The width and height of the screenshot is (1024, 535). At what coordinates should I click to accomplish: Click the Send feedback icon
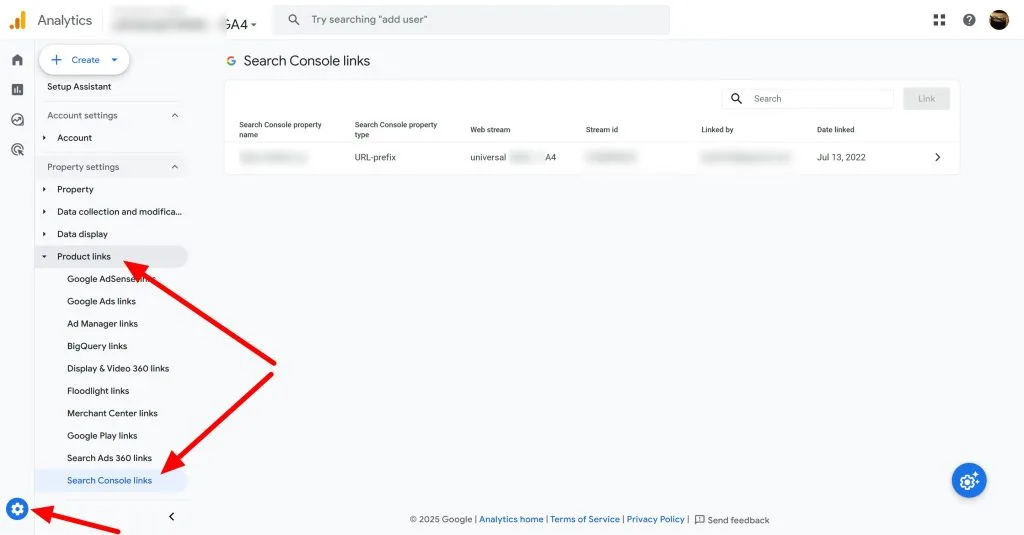(699, 520)
